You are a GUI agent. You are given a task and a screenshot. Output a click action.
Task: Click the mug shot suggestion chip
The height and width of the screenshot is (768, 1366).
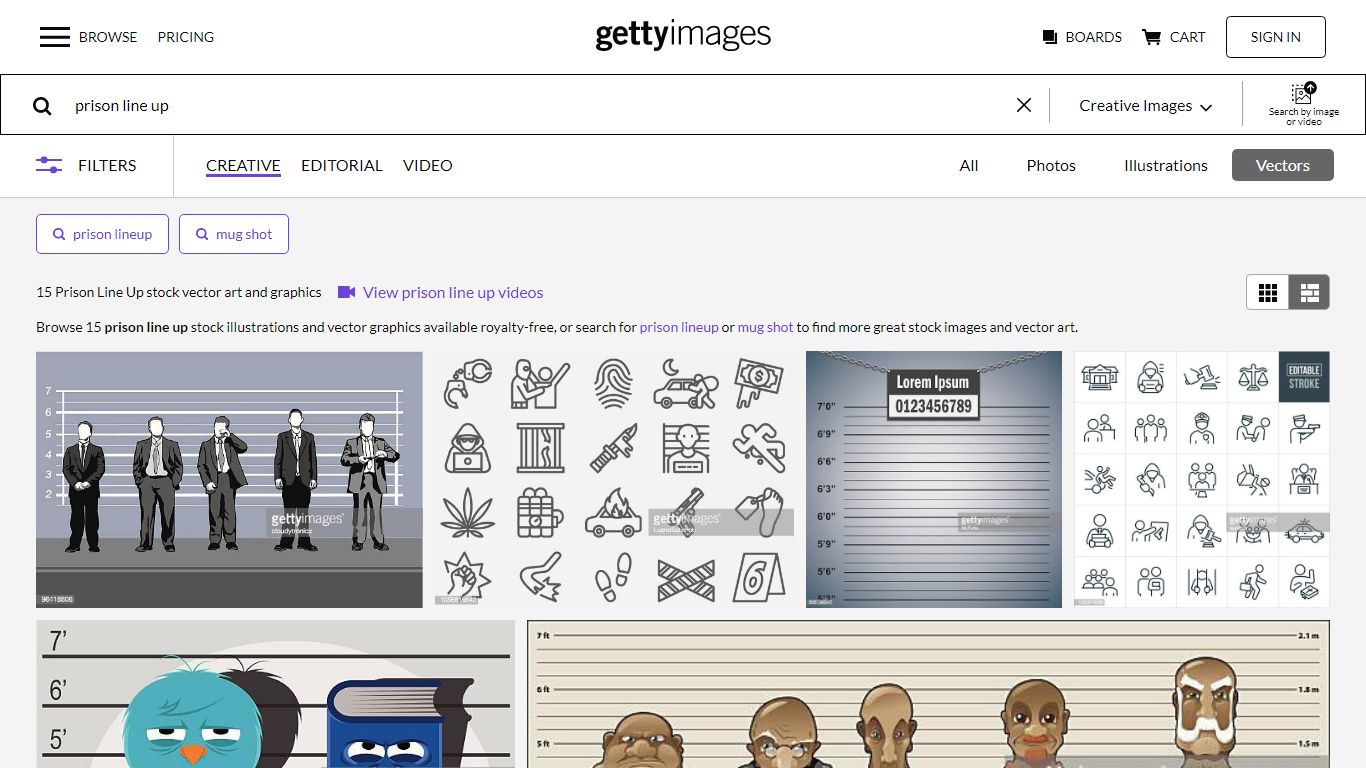pos(234,234)
